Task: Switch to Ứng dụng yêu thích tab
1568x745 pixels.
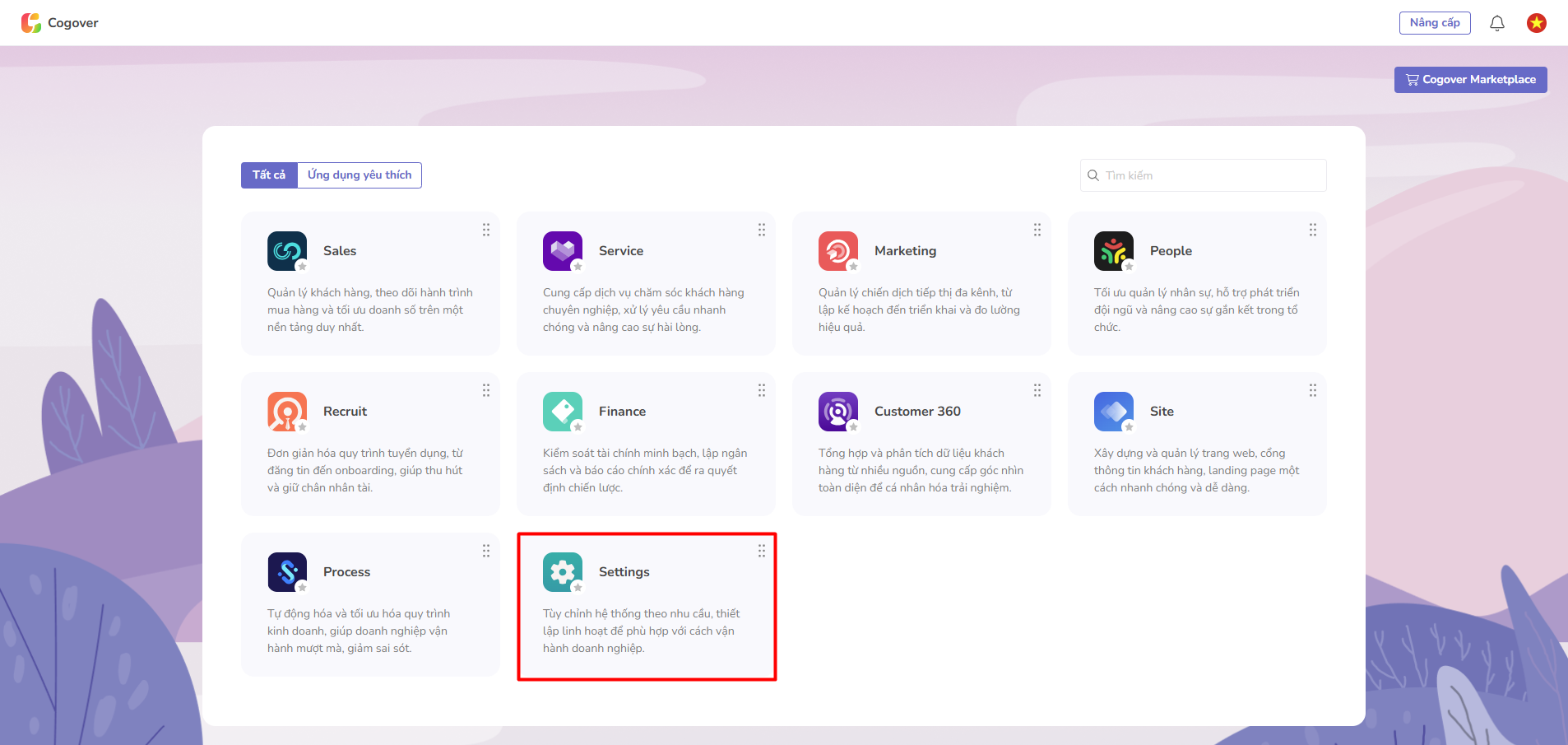Action: tap(360, 175)
